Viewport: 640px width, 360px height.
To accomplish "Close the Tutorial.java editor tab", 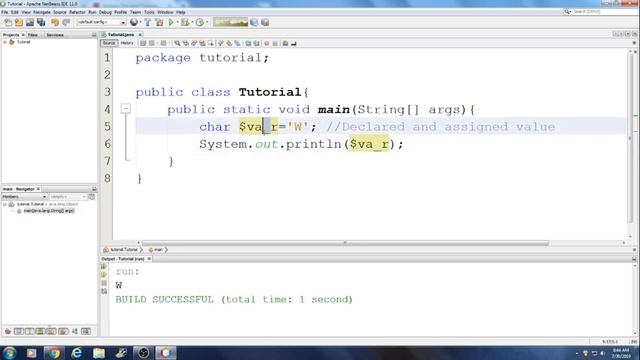I will tap(140, 35).
